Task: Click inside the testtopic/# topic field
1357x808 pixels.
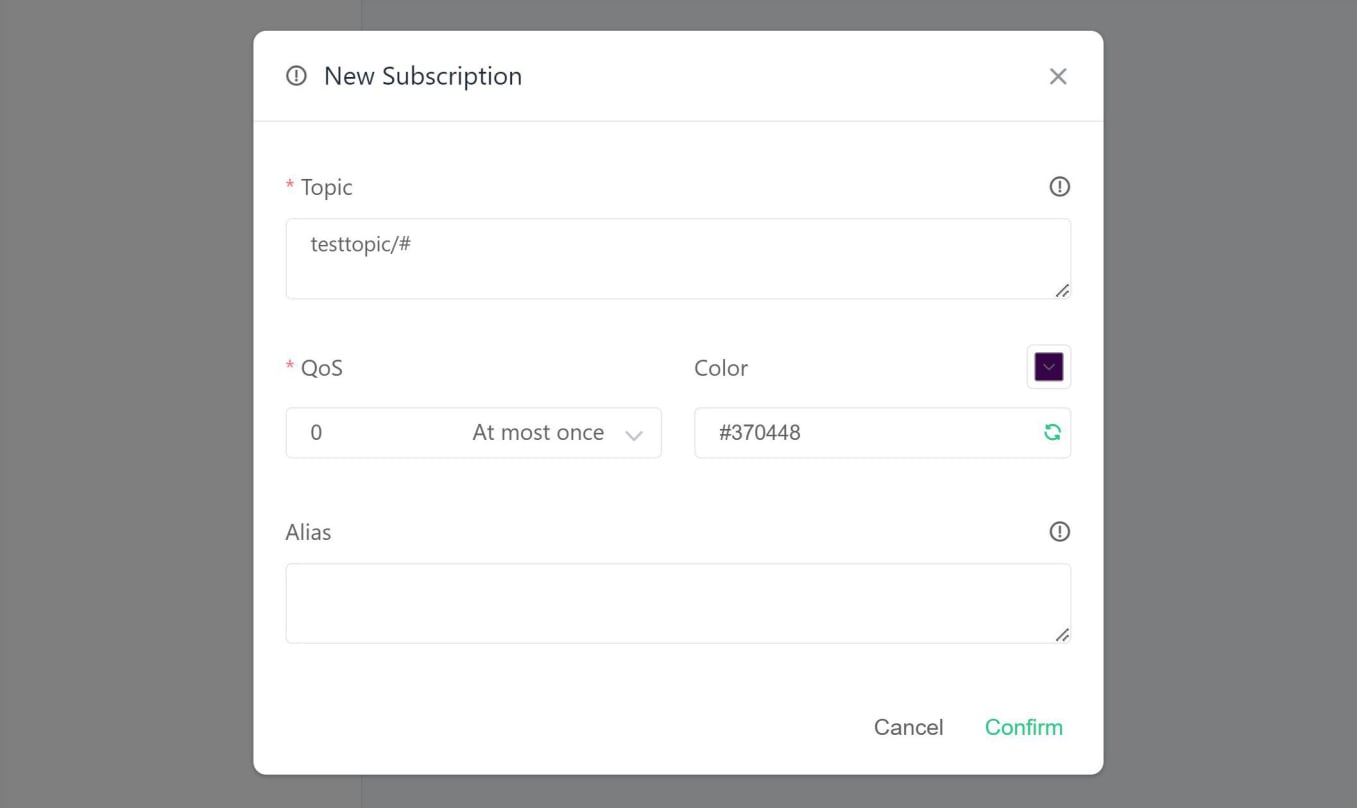Action: [x=677, y=258]
